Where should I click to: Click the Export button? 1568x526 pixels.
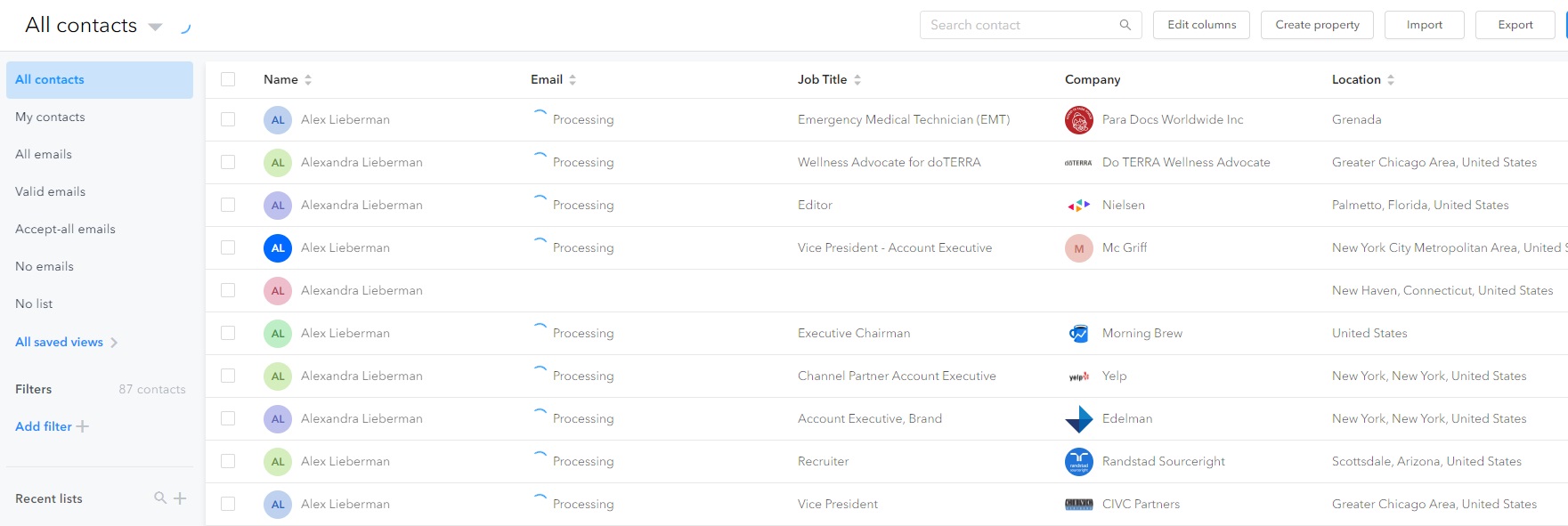click(1515, 25)
